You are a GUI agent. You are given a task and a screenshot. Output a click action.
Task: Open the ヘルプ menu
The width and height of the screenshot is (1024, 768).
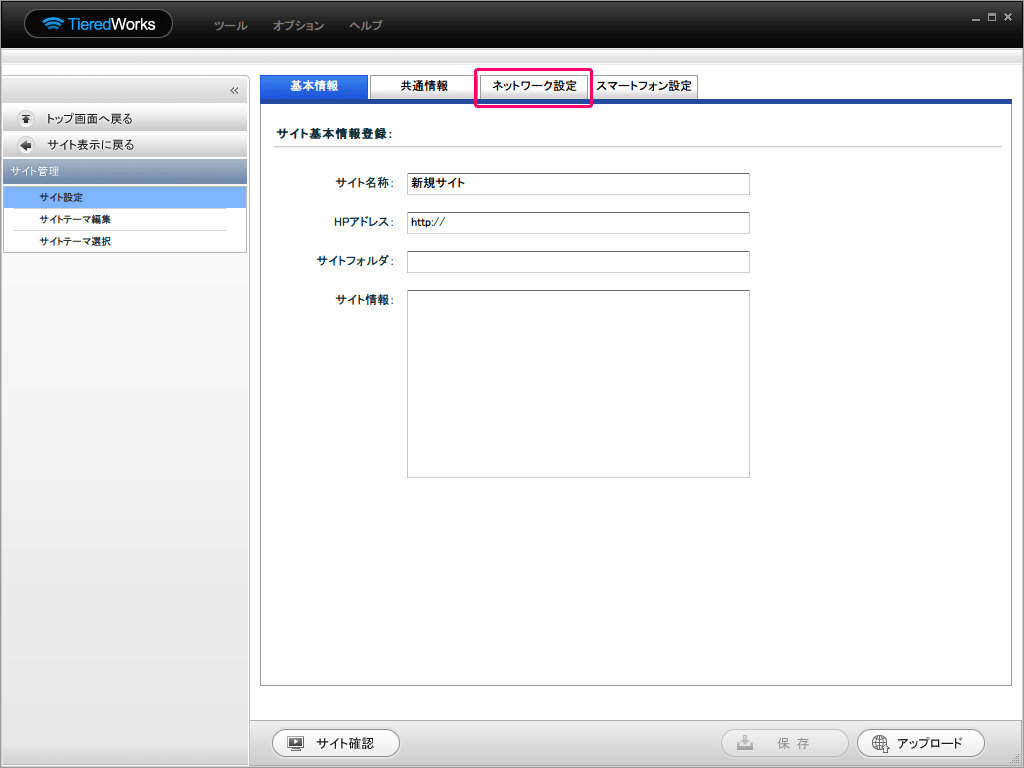coord(365,25)
